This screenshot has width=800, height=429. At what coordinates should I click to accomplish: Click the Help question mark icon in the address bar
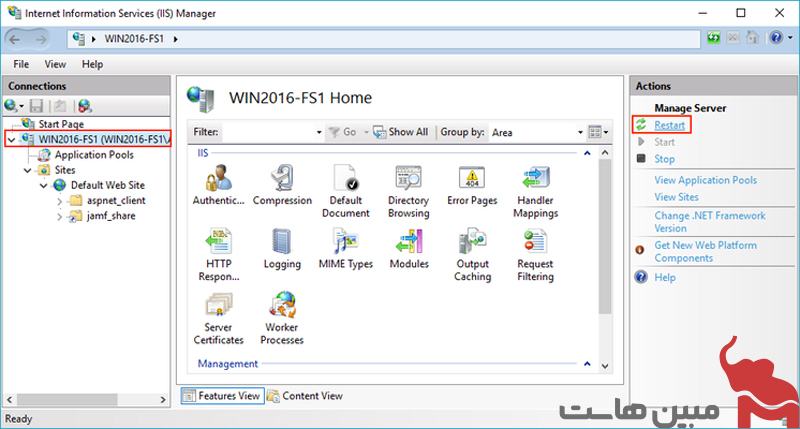click(776, 38)
